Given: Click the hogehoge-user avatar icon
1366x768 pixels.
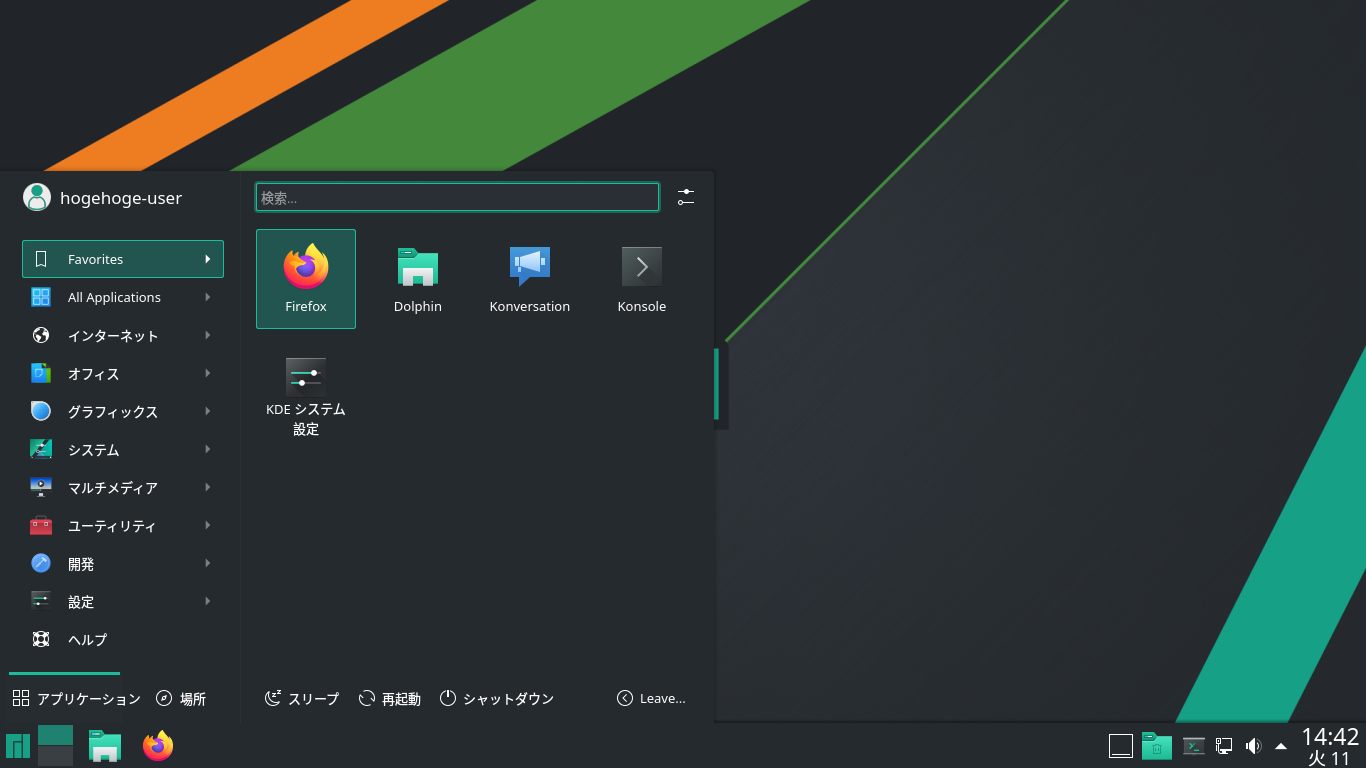Looking at the screenshot, I should [37, 197].
